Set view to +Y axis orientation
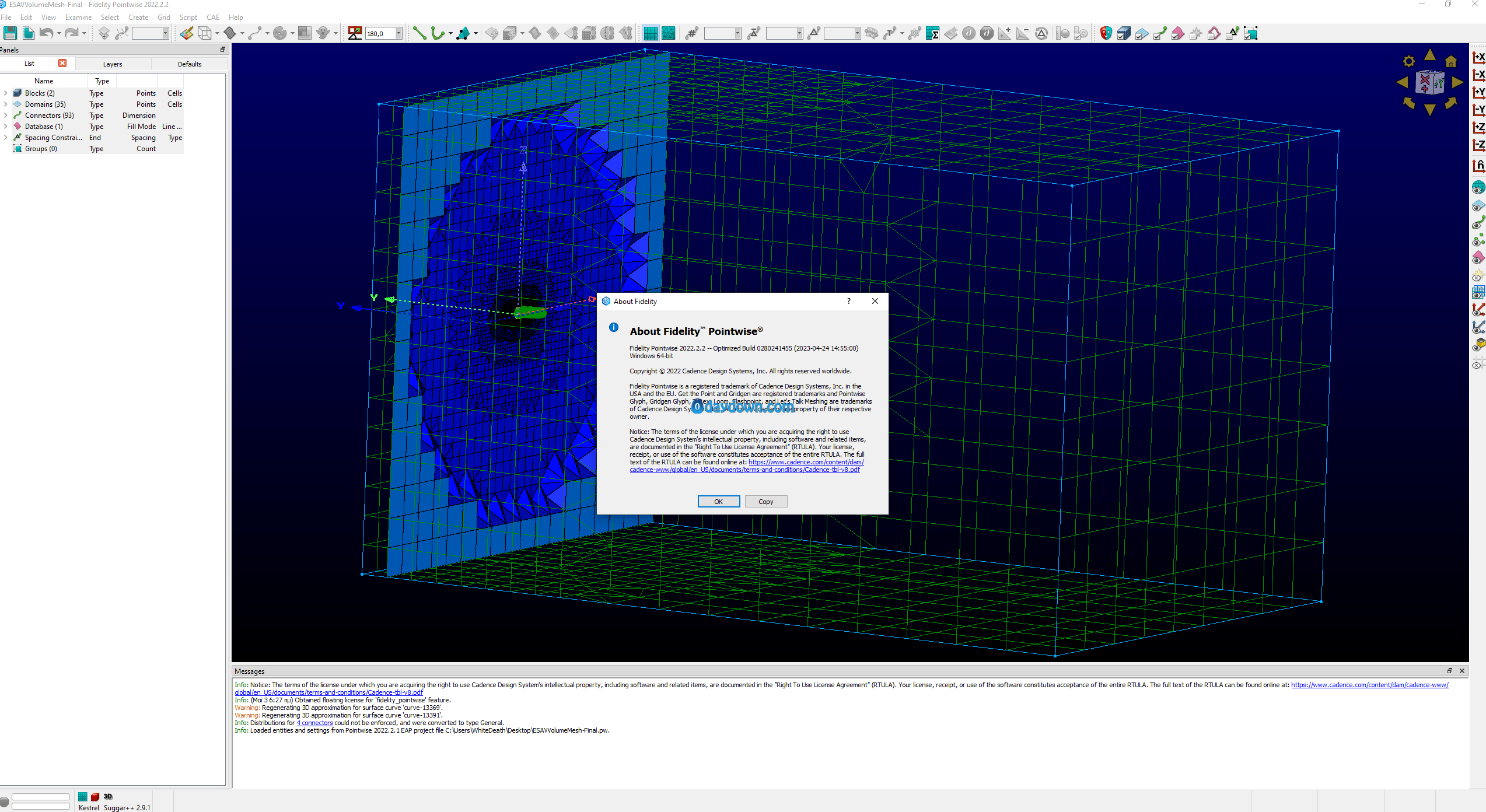This screenshot has width=1486, height=812. [x=1478, y=92]
